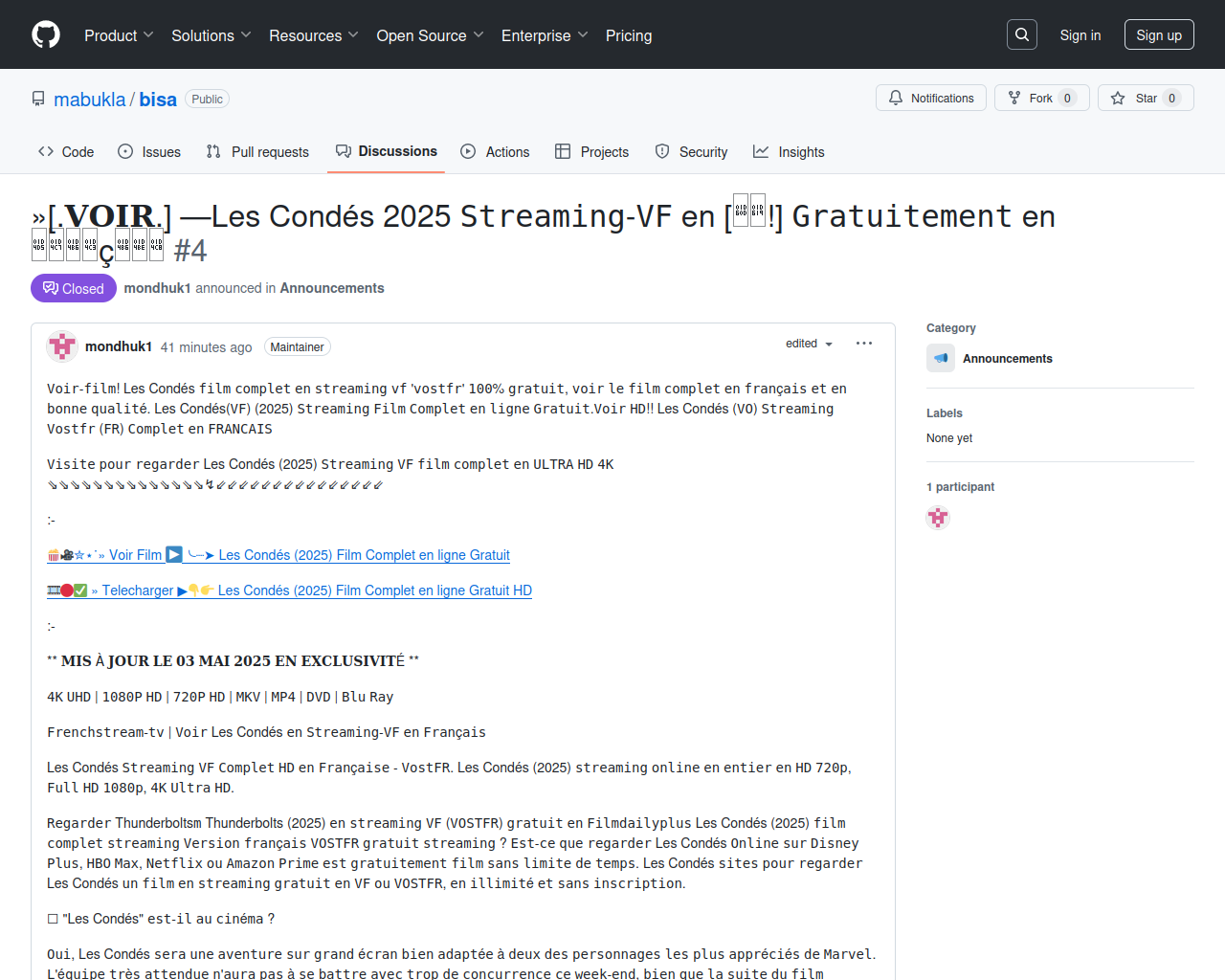Click the repository icon beside mabukla
1225x980 pixels.
click(x=38, y=99)
